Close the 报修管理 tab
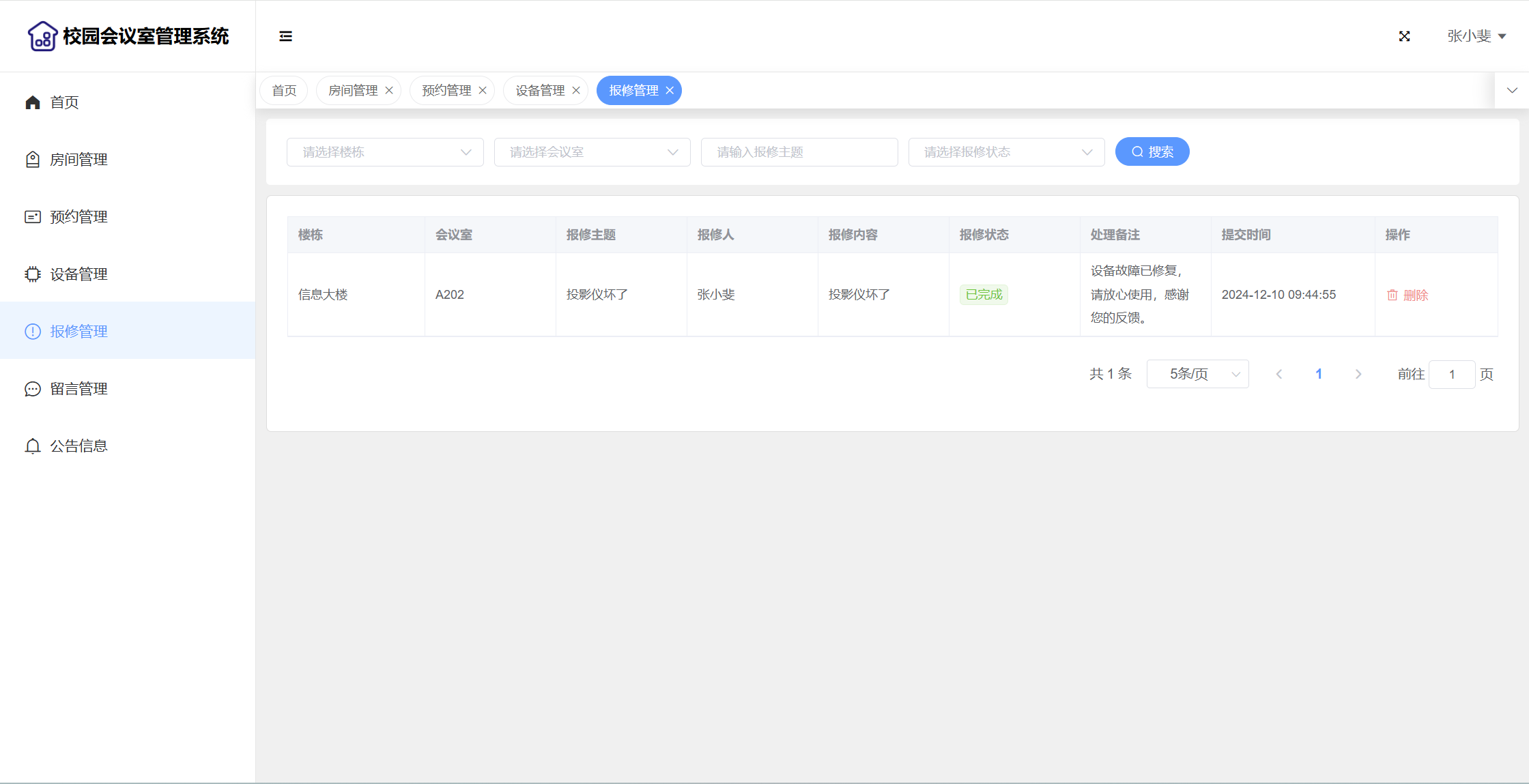The image size is (1529, 784). (x=670, y=91)
